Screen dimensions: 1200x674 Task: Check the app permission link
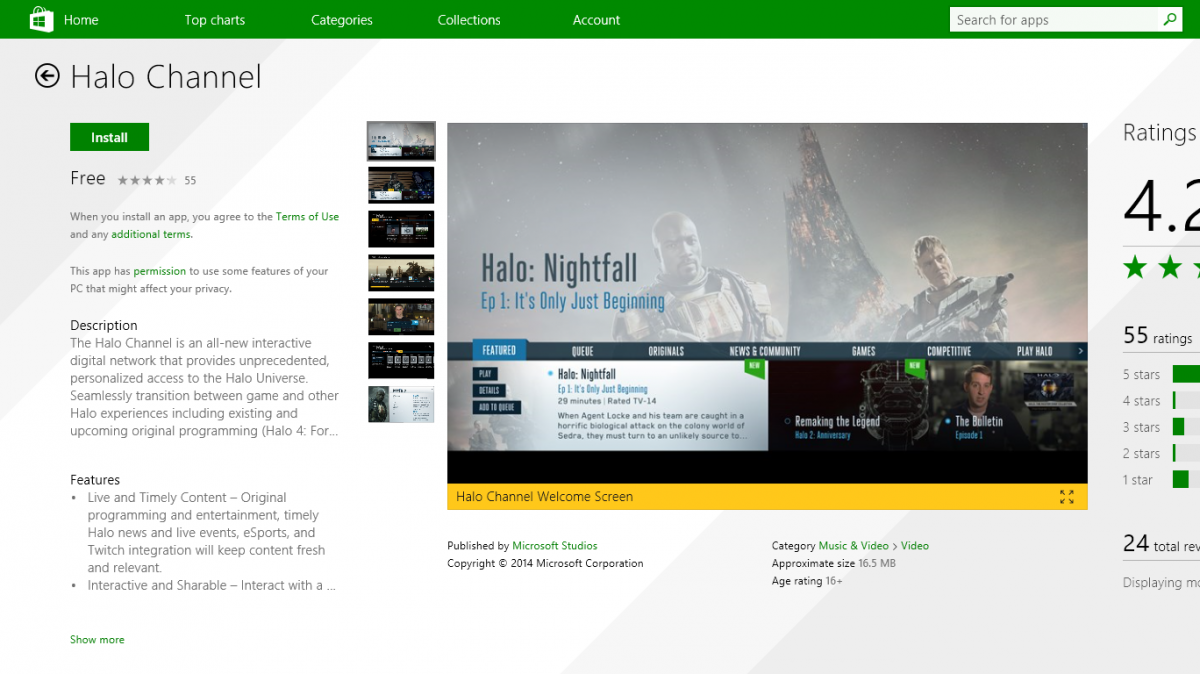point(160,271)
